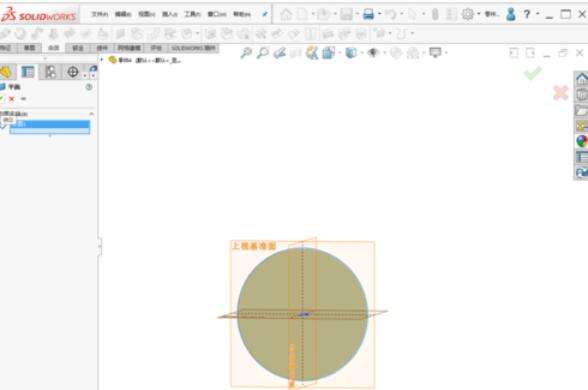Open the 编辑 (Edit) menu

pyautogui.click(x=123, y=14)
